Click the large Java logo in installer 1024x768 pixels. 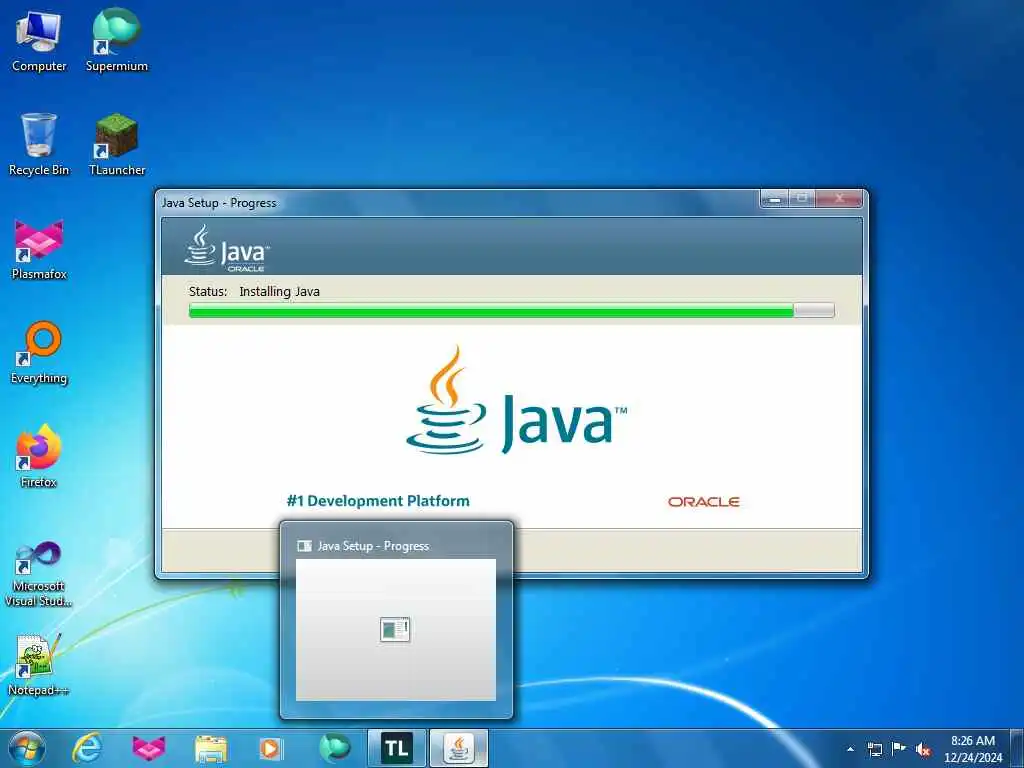(516, 401)
